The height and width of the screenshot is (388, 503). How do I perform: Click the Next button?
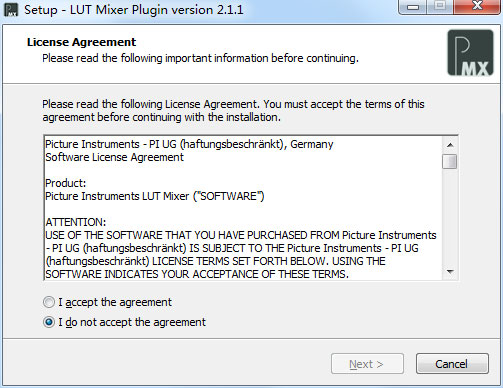(367, 364)
